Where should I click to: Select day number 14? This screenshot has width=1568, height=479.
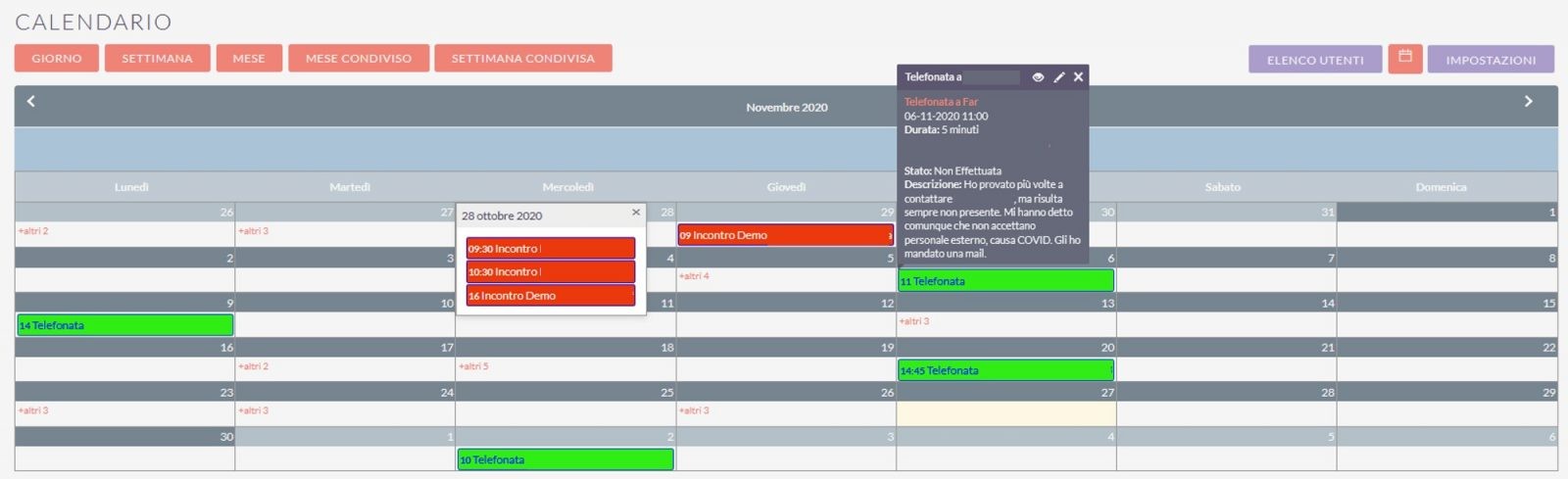click(1328, 304)
